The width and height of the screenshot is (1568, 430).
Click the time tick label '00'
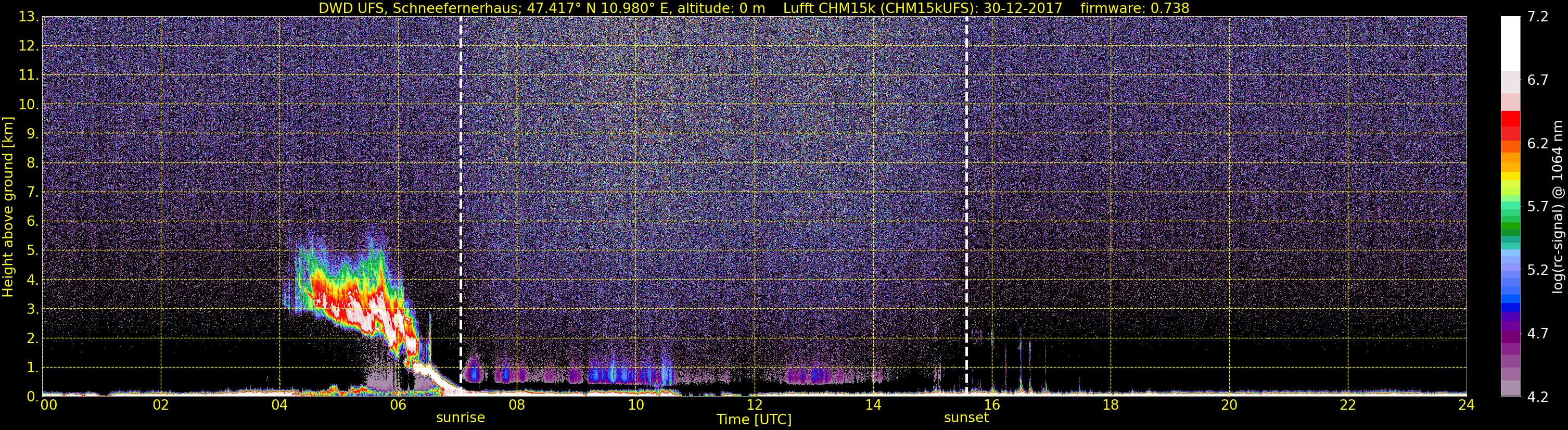click(49, 405)
